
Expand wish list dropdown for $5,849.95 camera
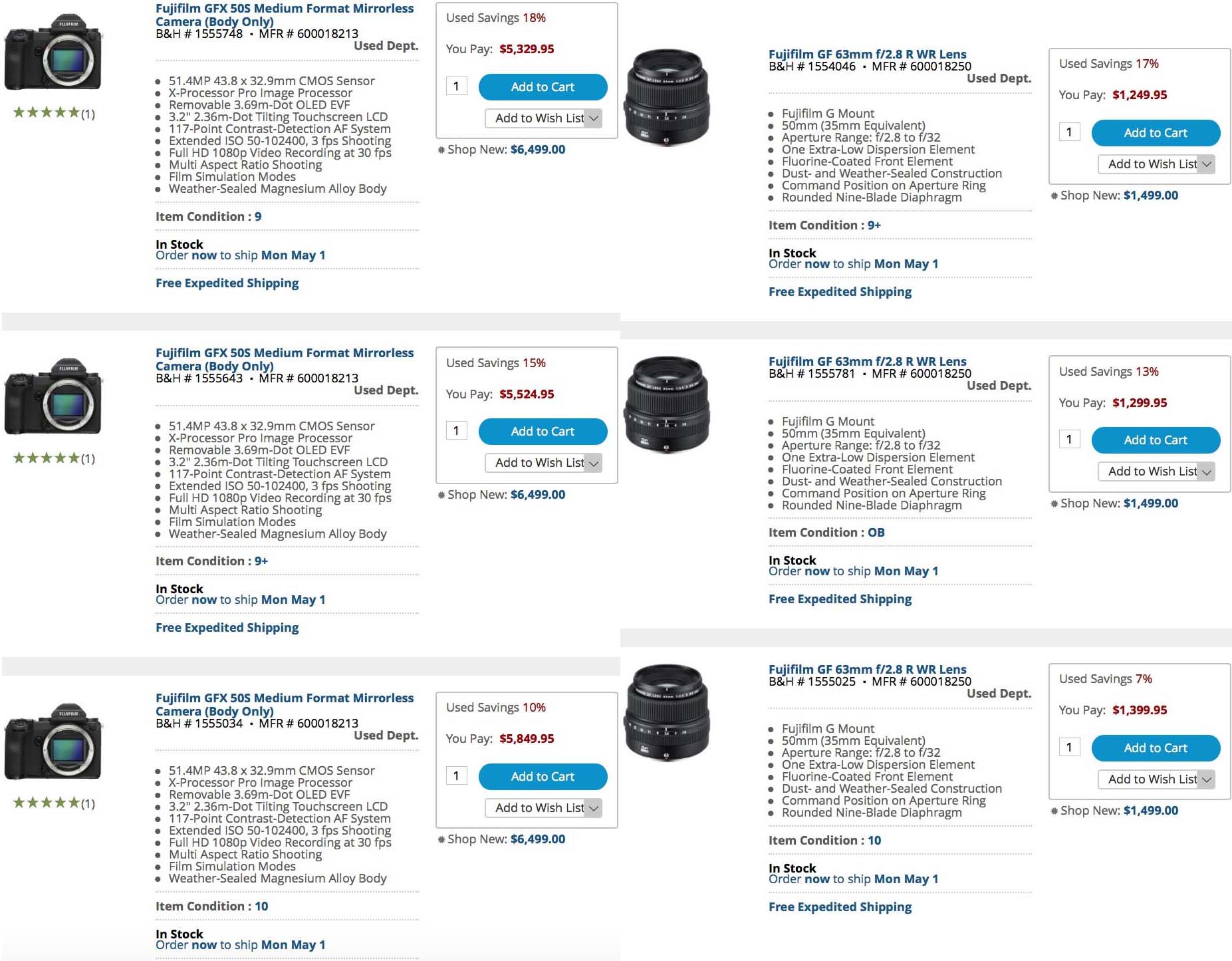click(x=594, y=808)
